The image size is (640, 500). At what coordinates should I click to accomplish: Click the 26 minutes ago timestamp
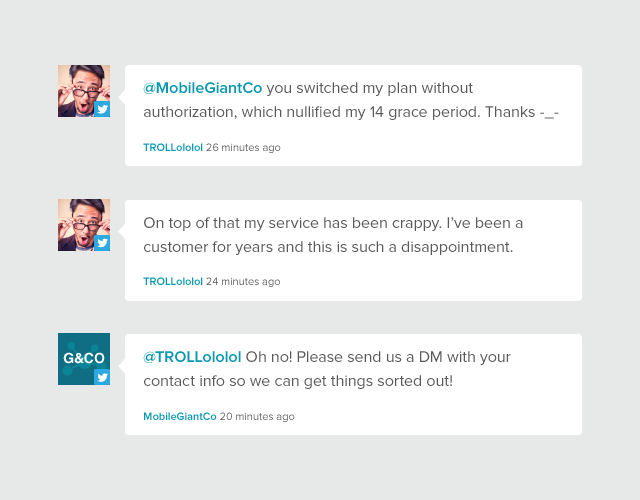coord(243,147)
